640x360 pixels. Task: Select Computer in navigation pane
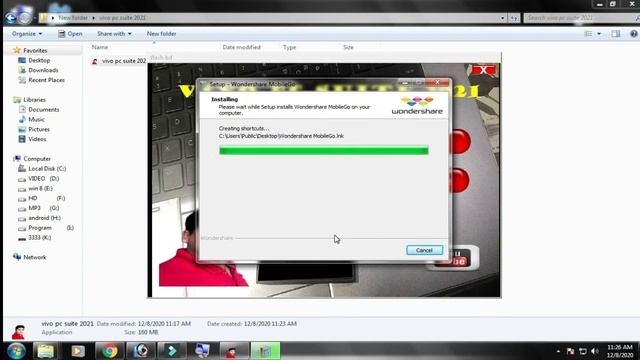tap(37, 159)
